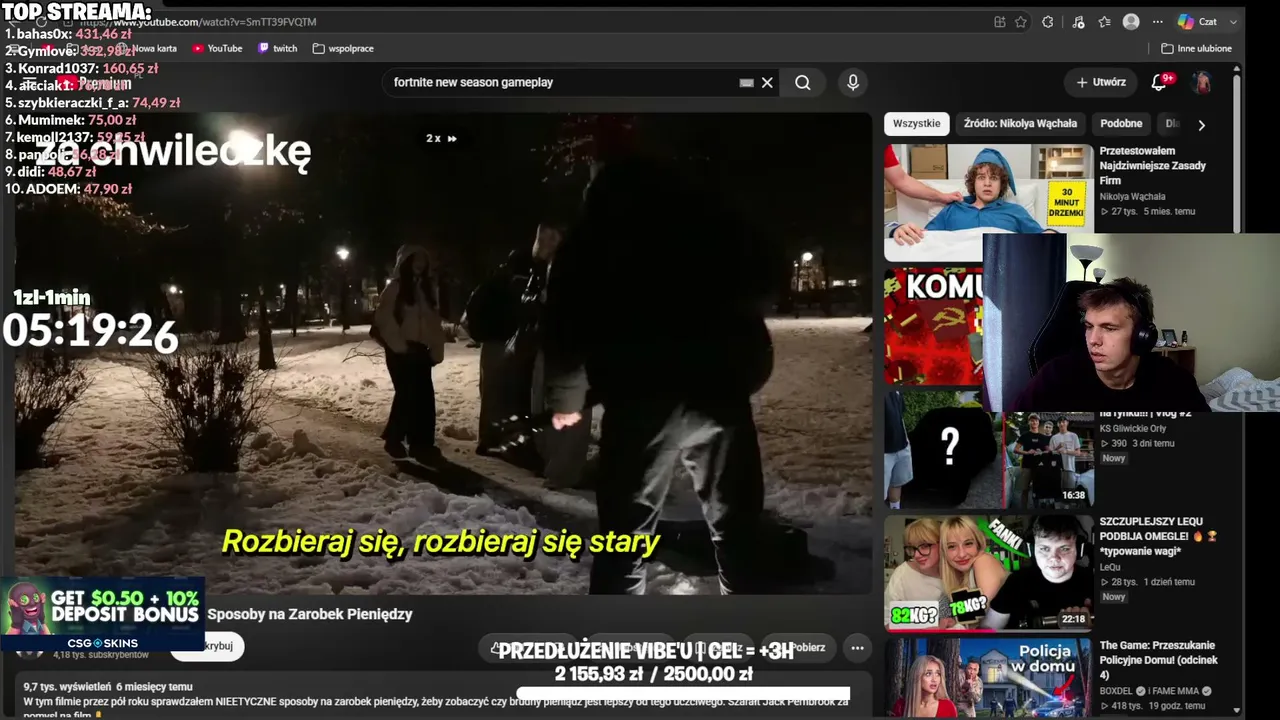Select the Podobne chip
The height and width of the screenshot is (720, 1280).
point(1121,124)
